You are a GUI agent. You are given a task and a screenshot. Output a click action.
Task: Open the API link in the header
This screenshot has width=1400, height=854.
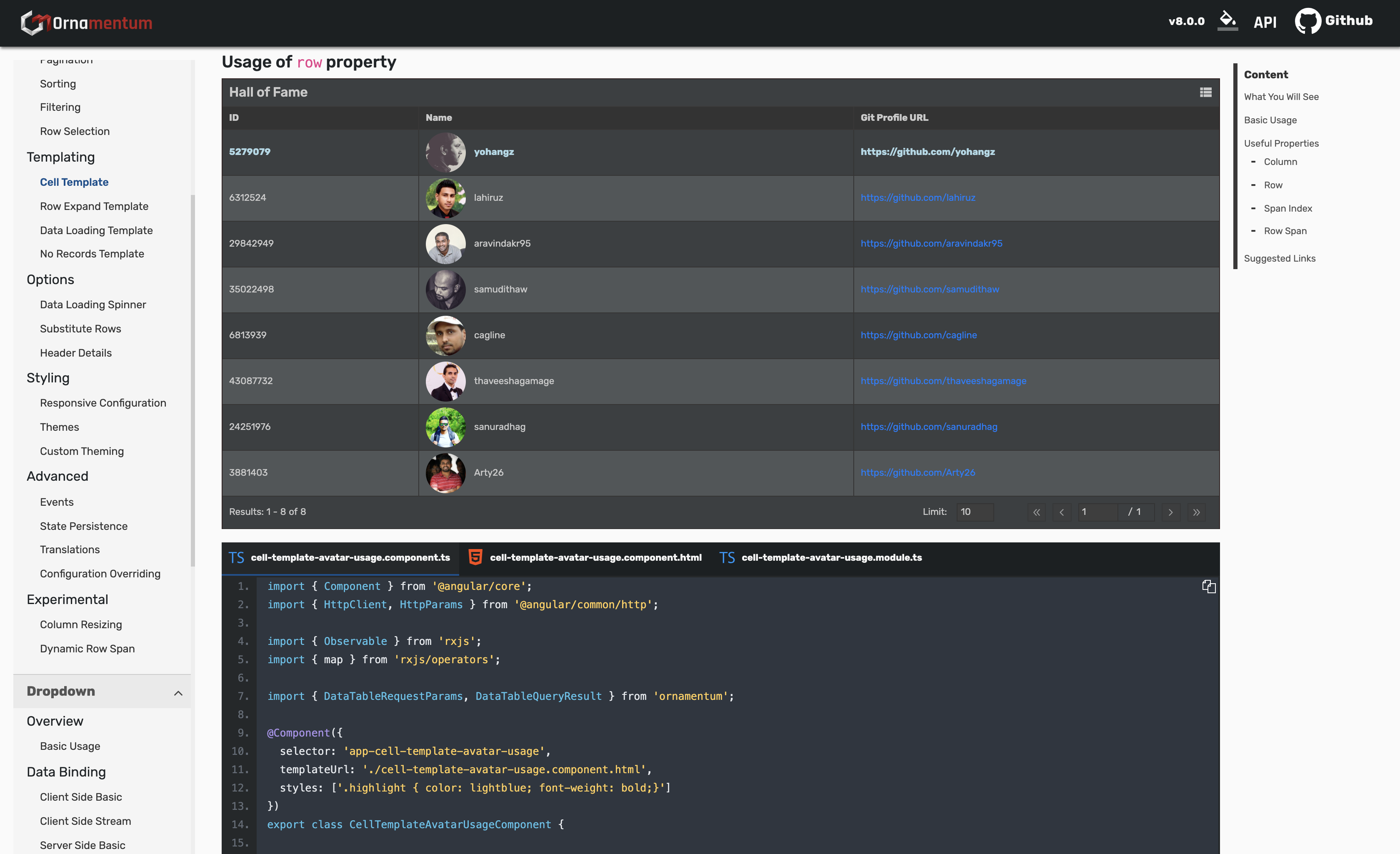point(1265,22)
